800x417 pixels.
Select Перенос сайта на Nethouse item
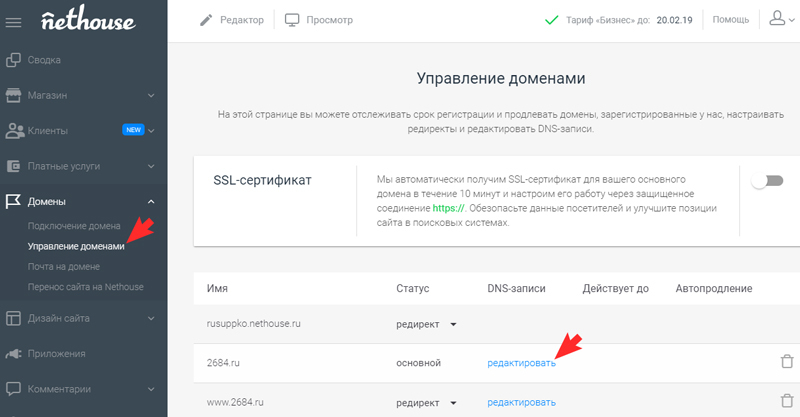pyautogui.click(x=86, y=287)
